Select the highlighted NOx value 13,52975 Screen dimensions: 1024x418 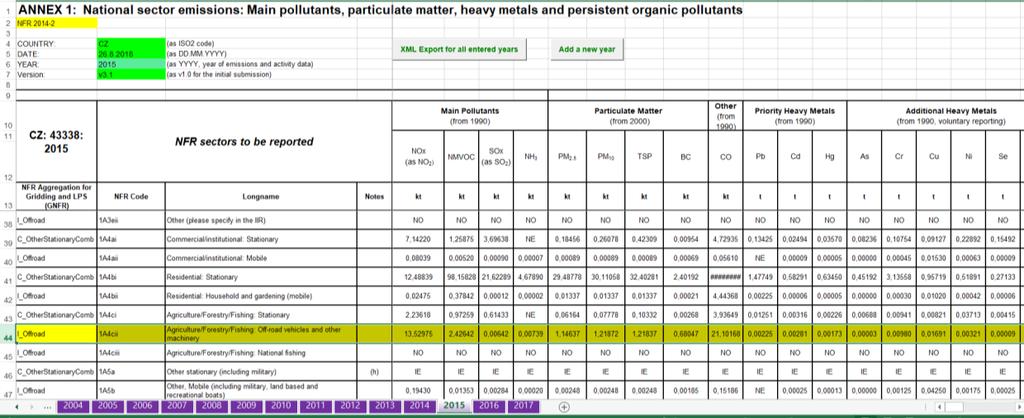pyautogui.click(x=418, y=334)
